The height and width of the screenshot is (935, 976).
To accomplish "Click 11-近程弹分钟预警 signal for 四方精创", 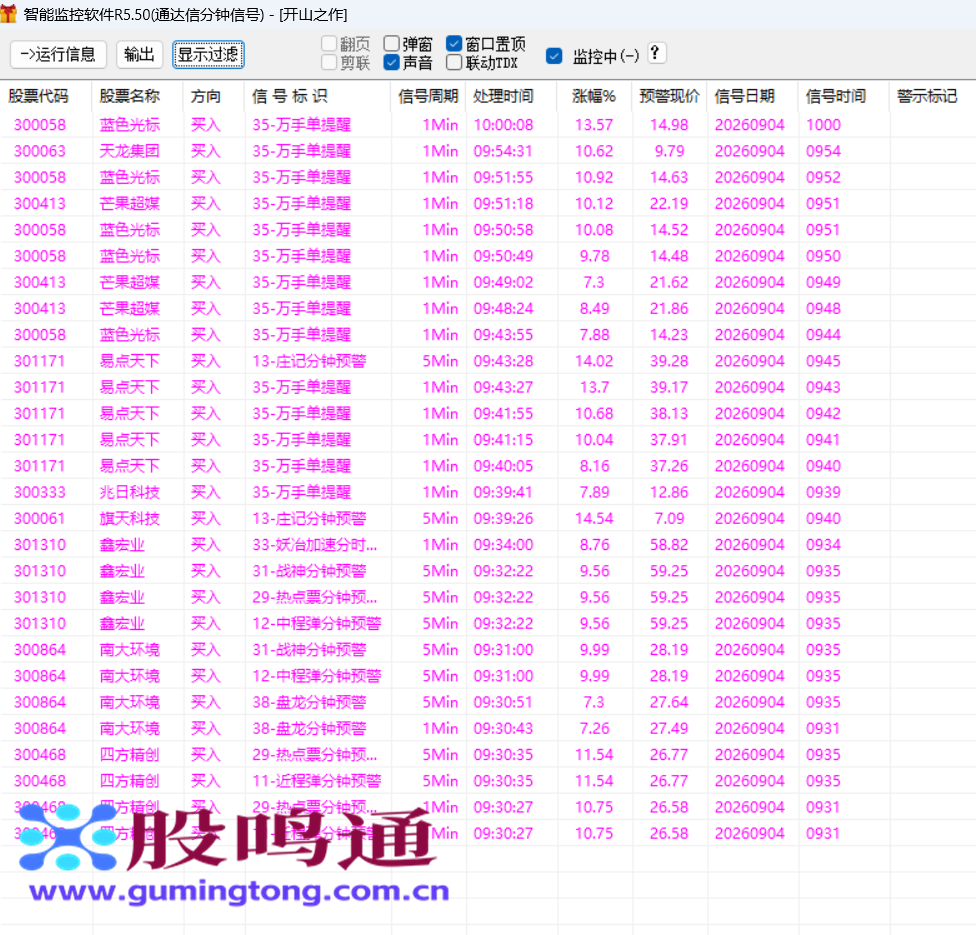I will 317,781.
